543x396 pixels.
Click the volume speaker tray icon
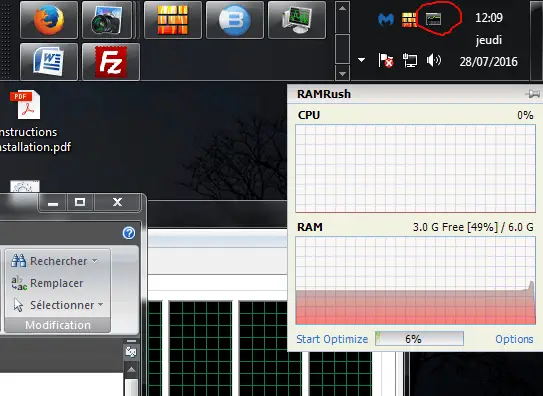pos(434,60)
